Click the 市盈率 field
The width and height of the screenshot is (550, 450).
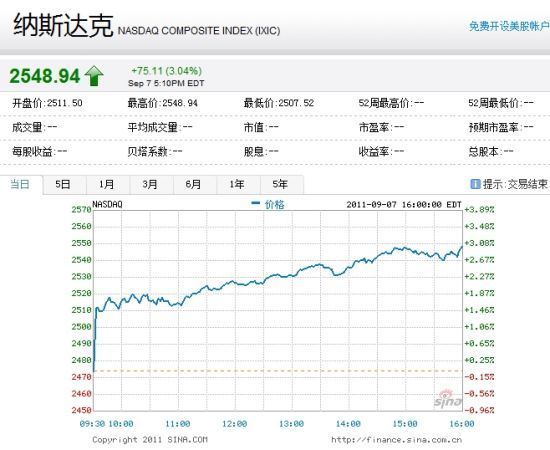click(x=381, y=127)
